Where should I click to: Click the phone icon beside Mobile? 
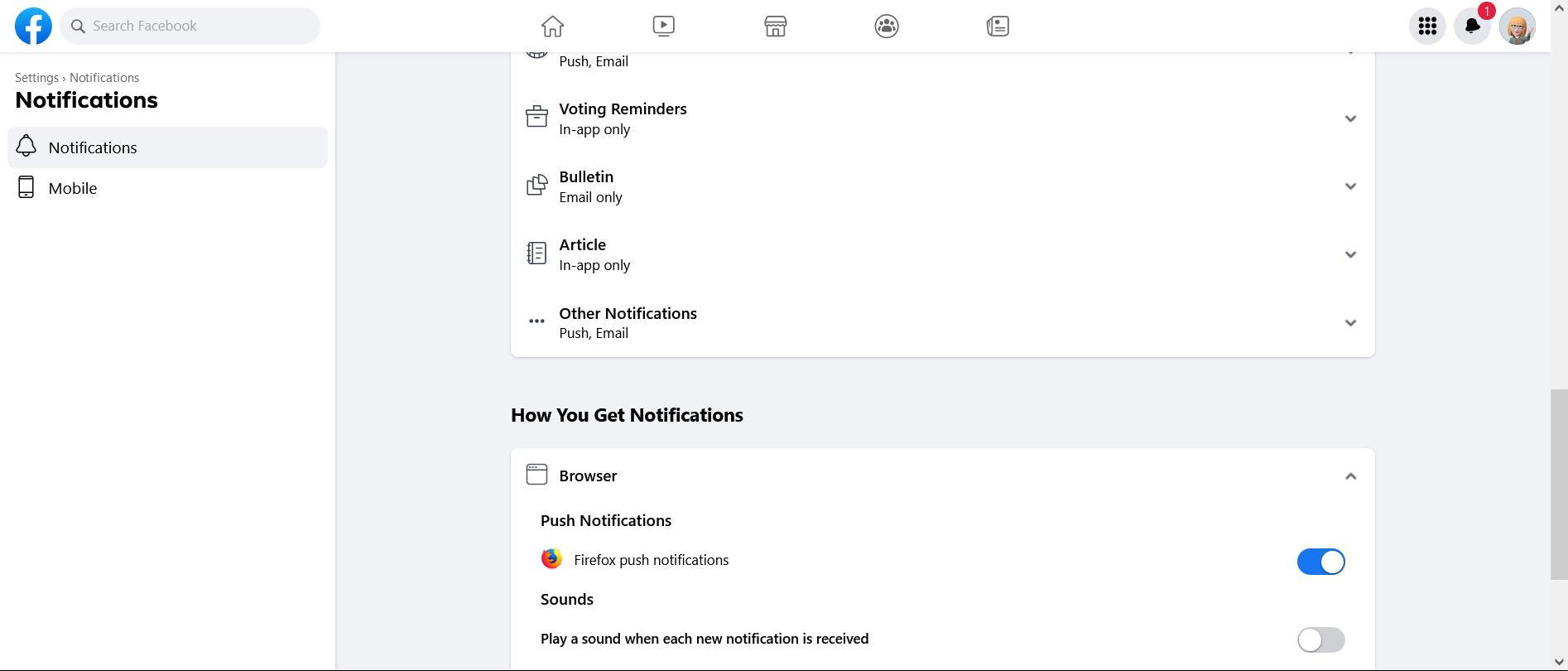26,187
